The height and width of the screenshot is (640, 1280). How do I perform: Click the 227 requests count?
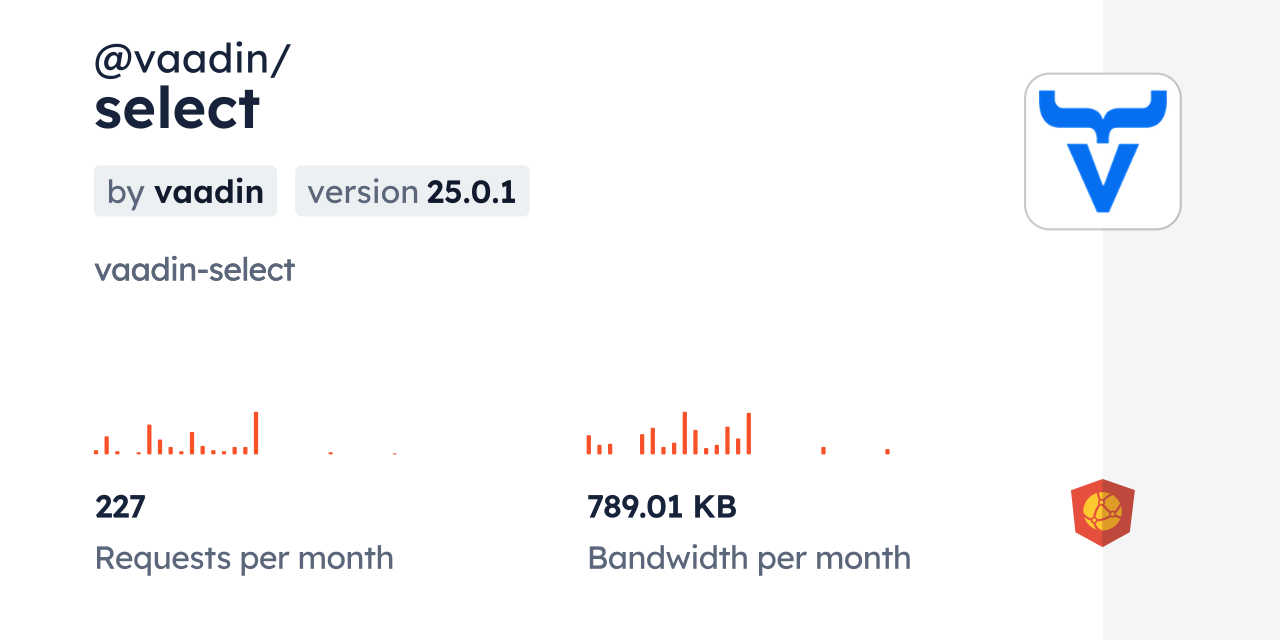pos(120,507)
